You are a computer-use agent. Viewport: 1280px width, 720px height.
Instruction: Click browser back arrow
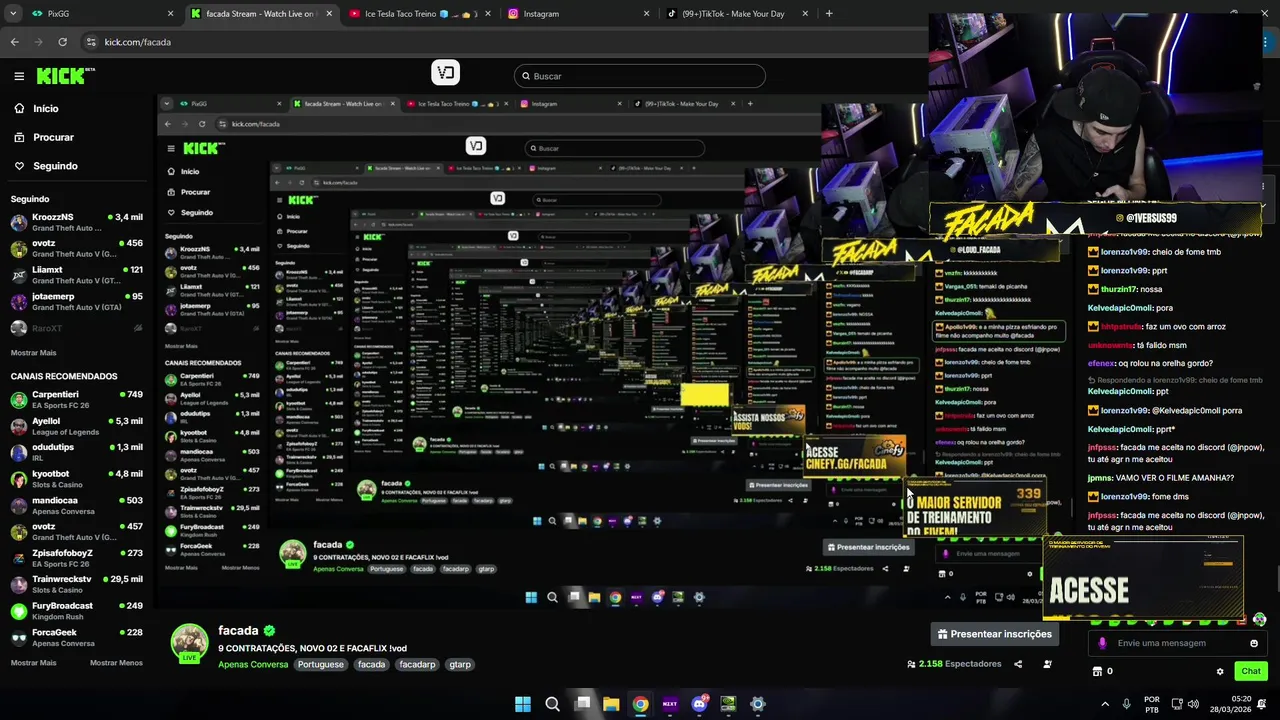pyautogui.click(x=14, y=42)
